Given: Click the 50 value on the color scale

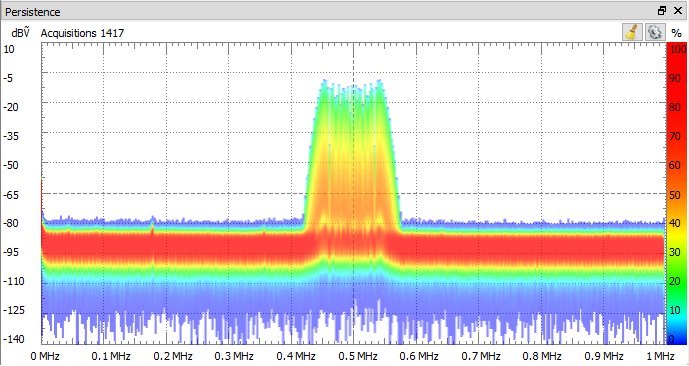Looking at the screenshot, I should [x=674, y=194].
